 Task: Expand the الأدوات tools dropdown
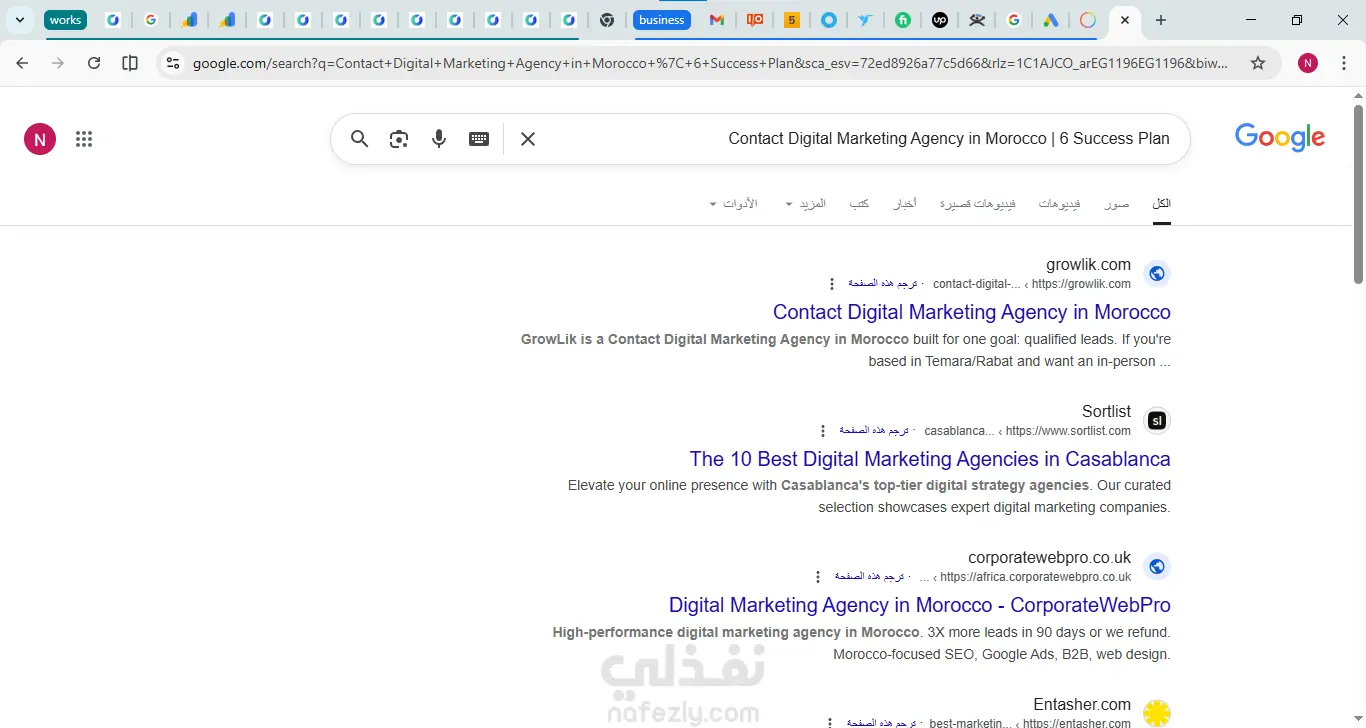point(733,204)
